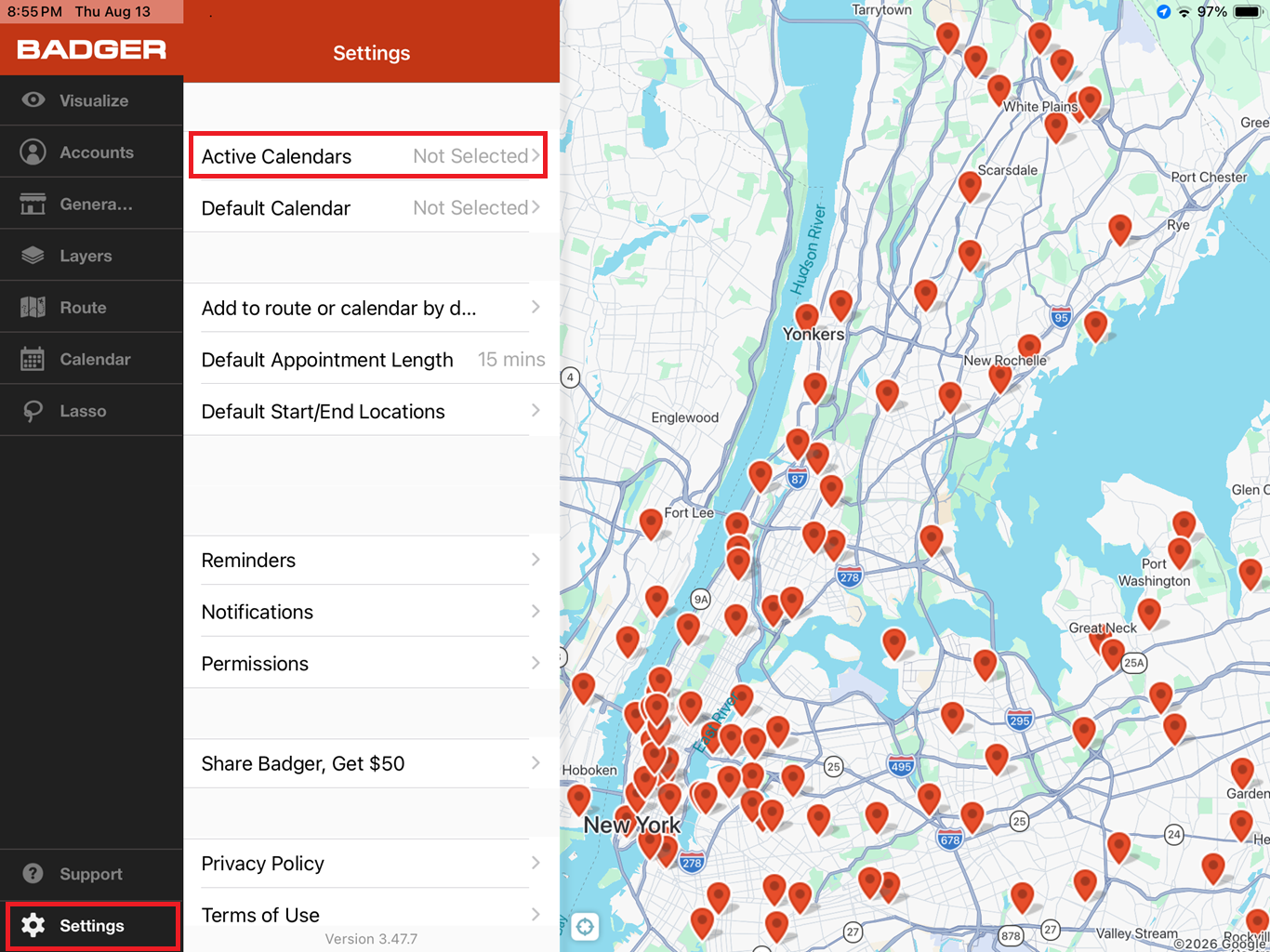Tap the Tarrytown label on map
This screenshot has height=952, width=1270.
tap(881, 9)
